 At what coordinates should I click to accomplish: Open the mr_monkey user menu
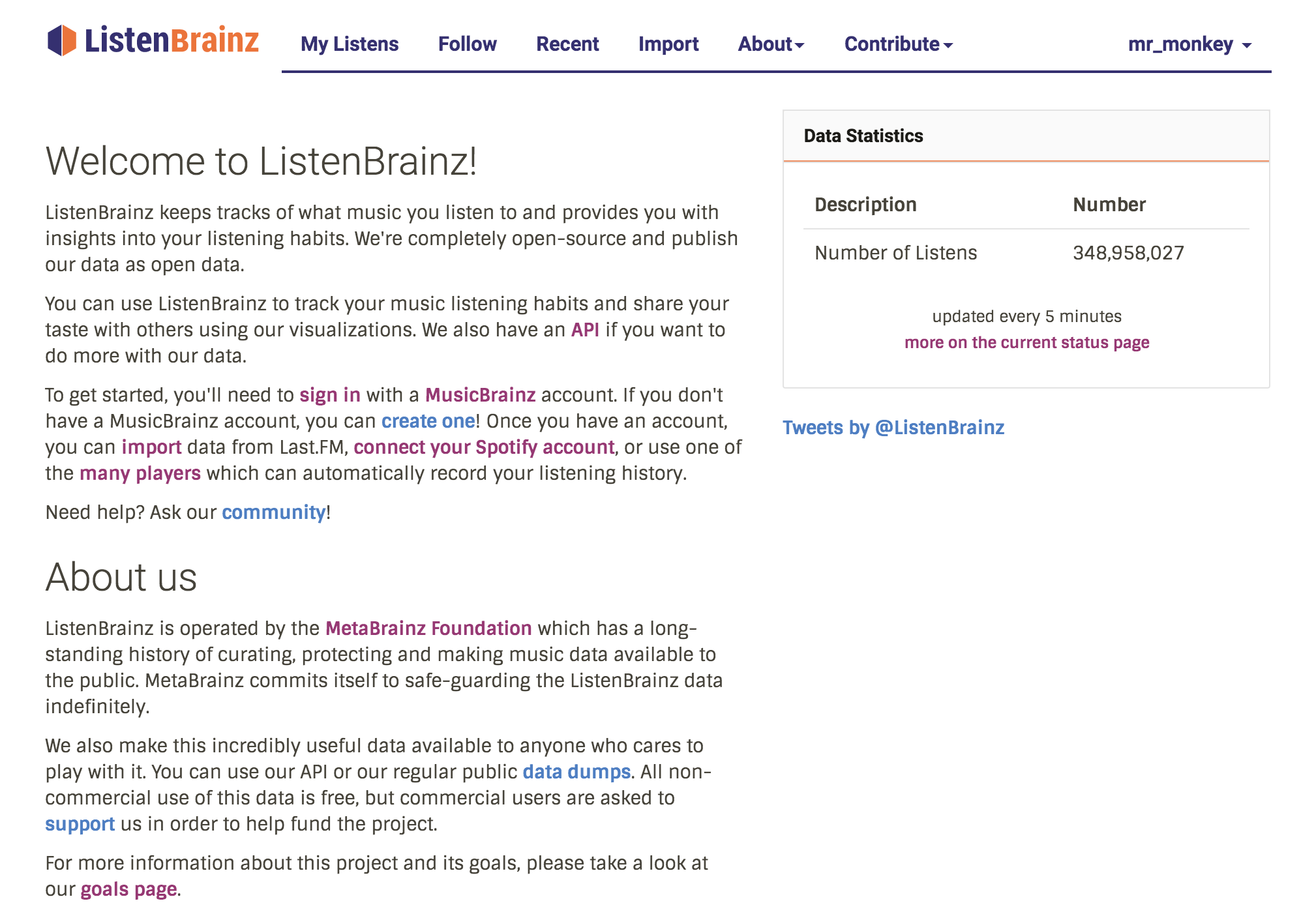coord(1189,44)
